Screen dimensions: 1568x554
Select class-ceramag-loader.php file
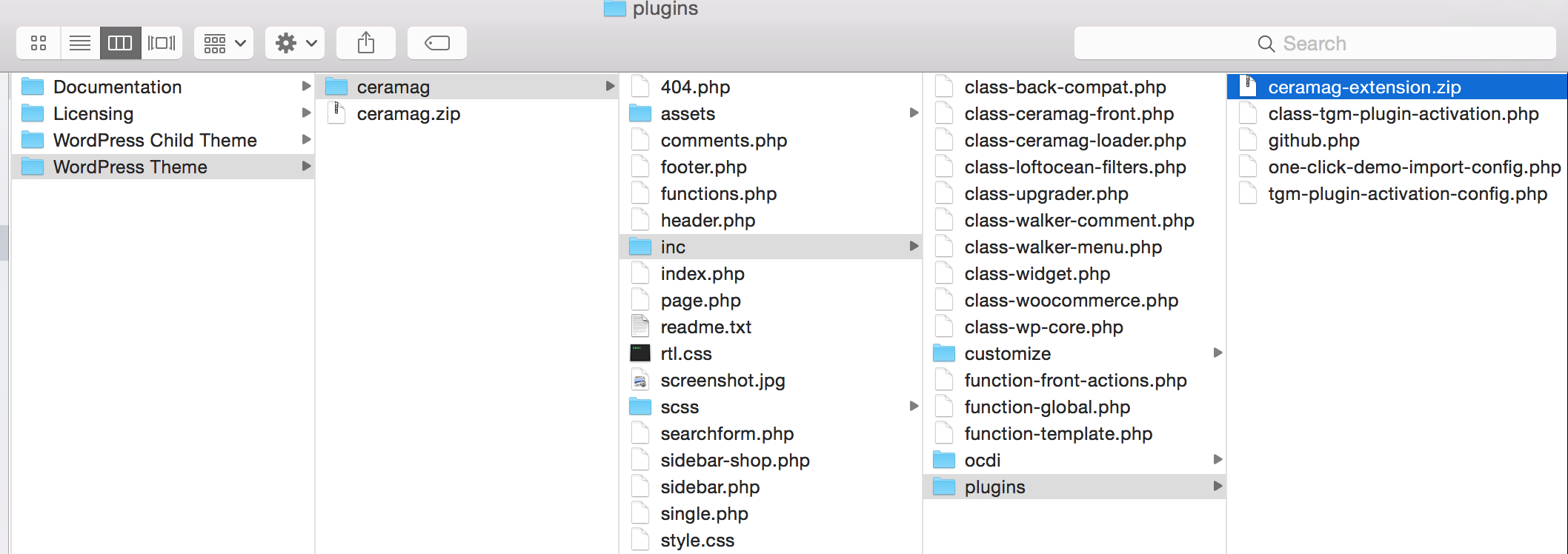click(1074, 140)
